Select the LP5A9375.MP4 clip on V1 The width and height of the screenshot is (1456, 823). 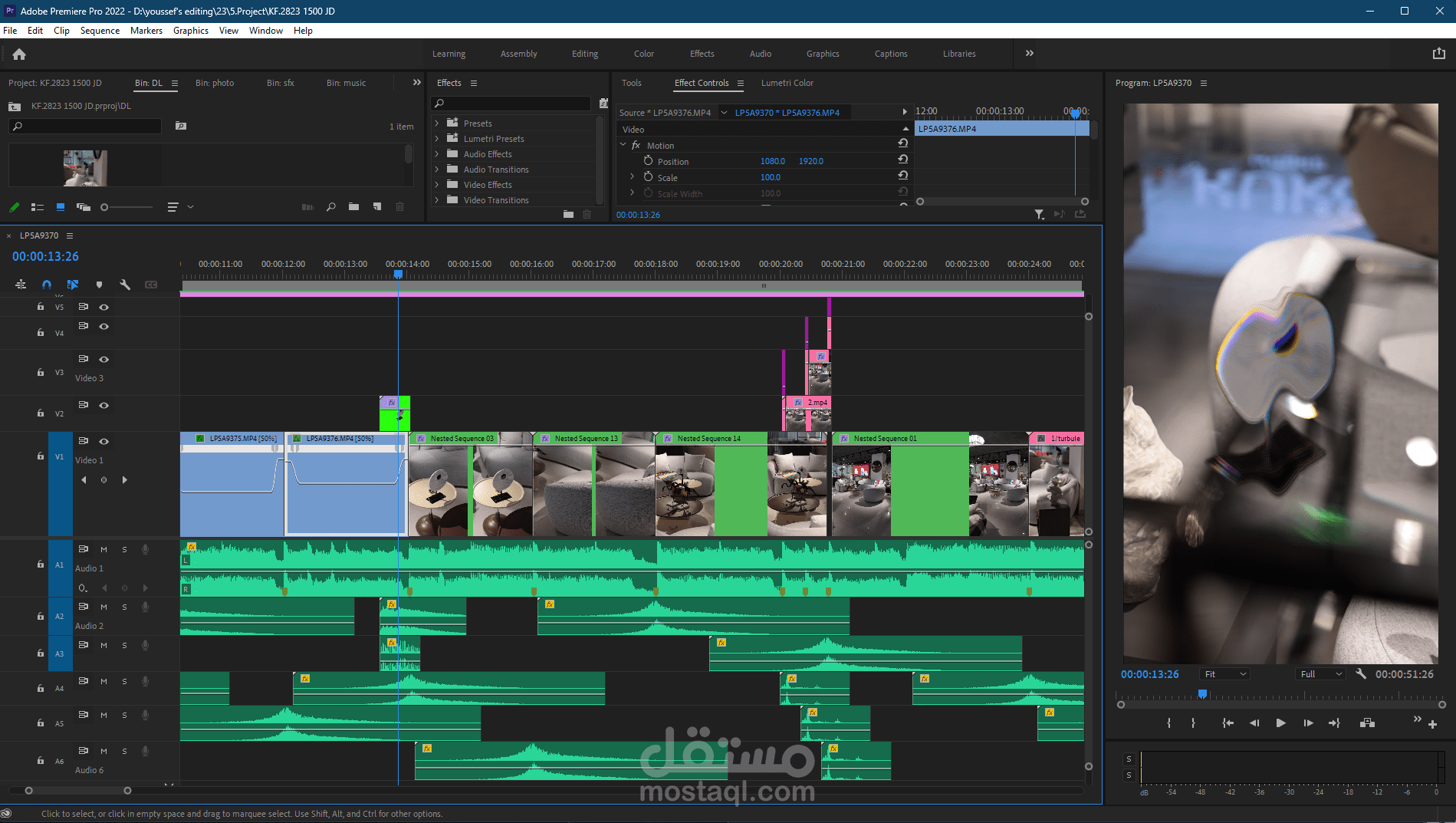click(232, 483)
